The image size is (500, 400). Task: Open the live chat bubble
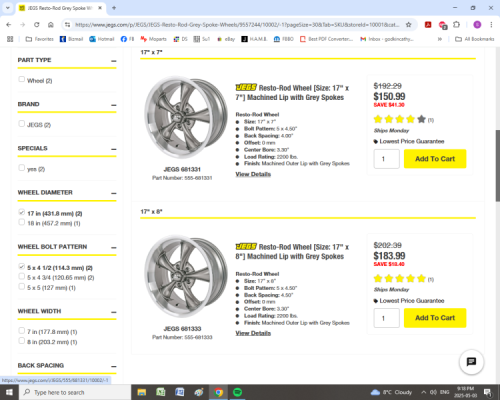coord(471,362)
